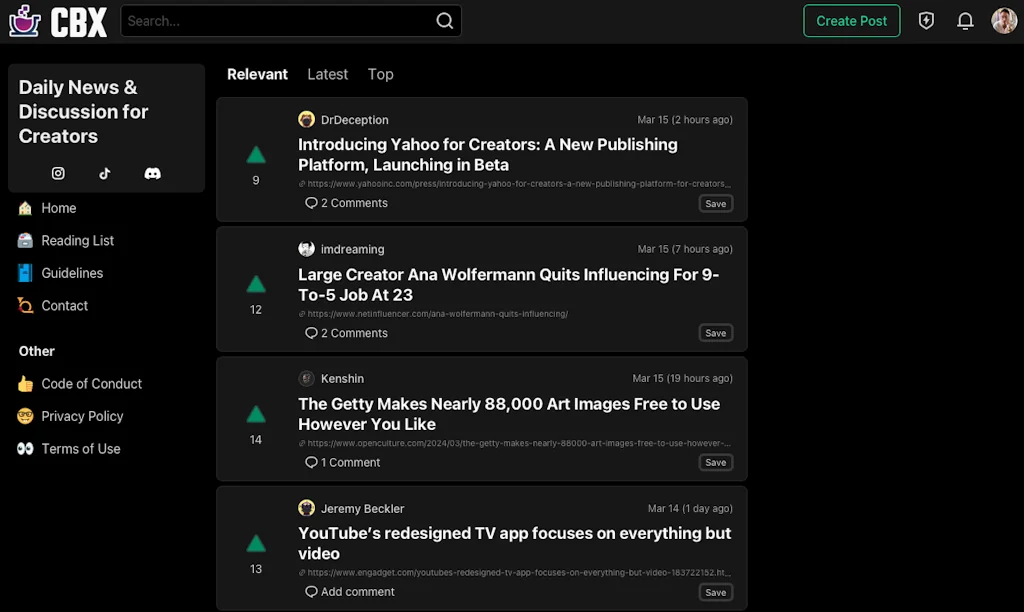1024x612 pixels.
Task: Switch to the Latest tab
Action: [x=327, y=74]
